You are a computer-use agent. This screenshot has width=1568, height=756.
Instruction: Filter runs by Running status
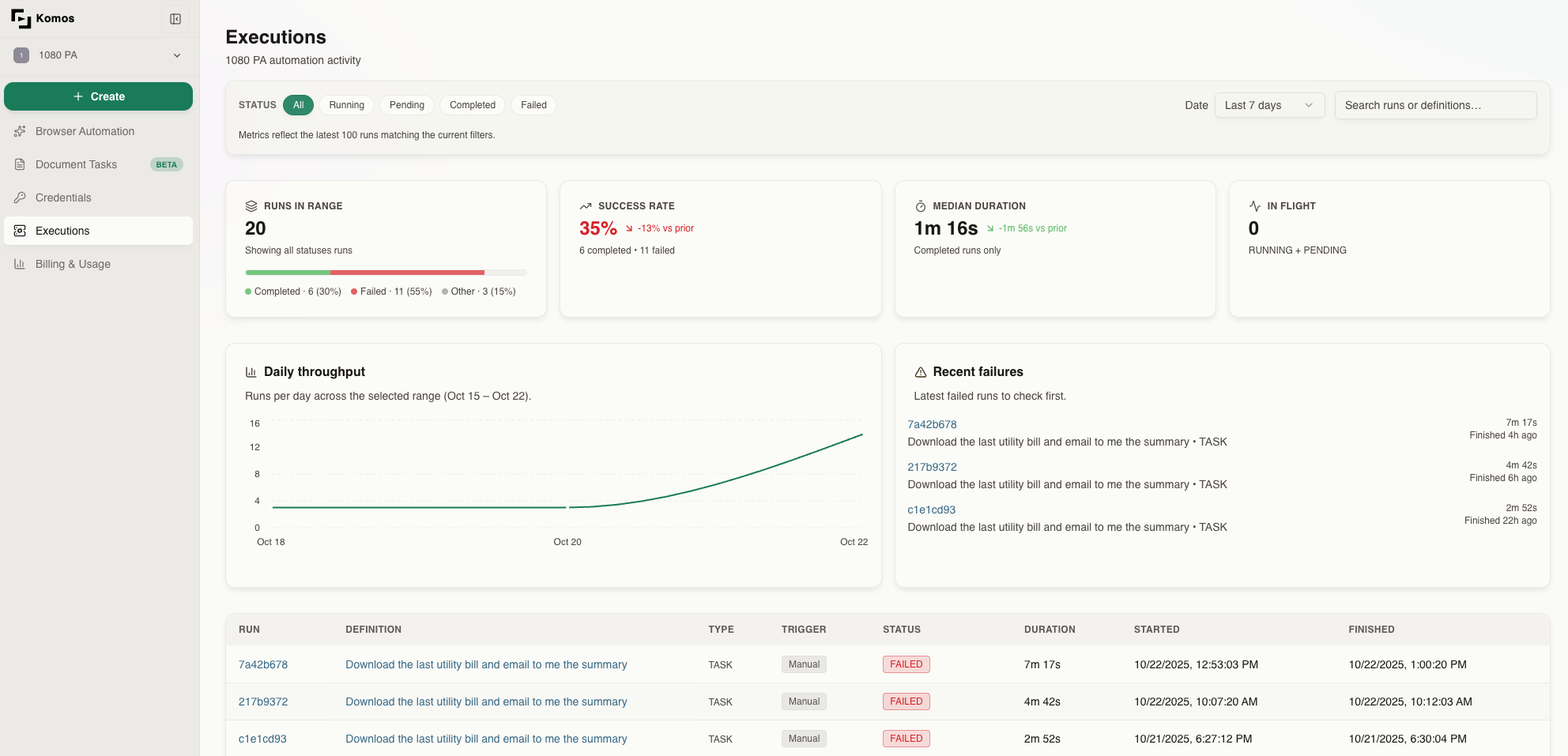click(x=346, y=105)
